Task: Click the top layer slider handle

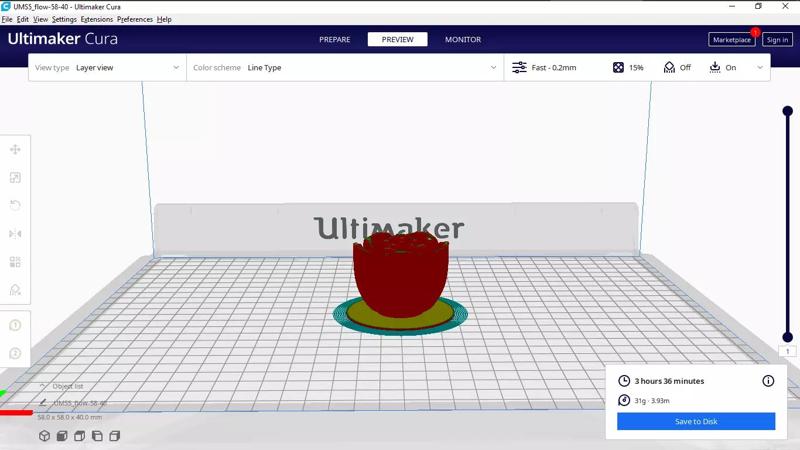Action: 788,111
